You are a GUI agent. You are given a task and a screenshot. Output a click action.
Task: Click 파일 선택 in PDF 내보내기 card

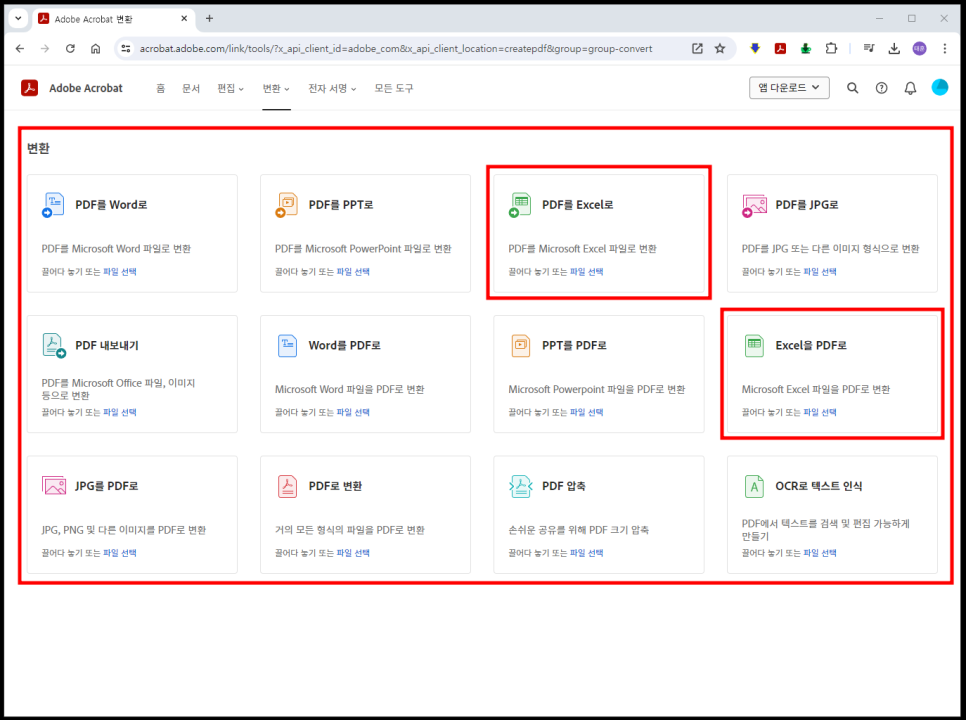(120, 412)
